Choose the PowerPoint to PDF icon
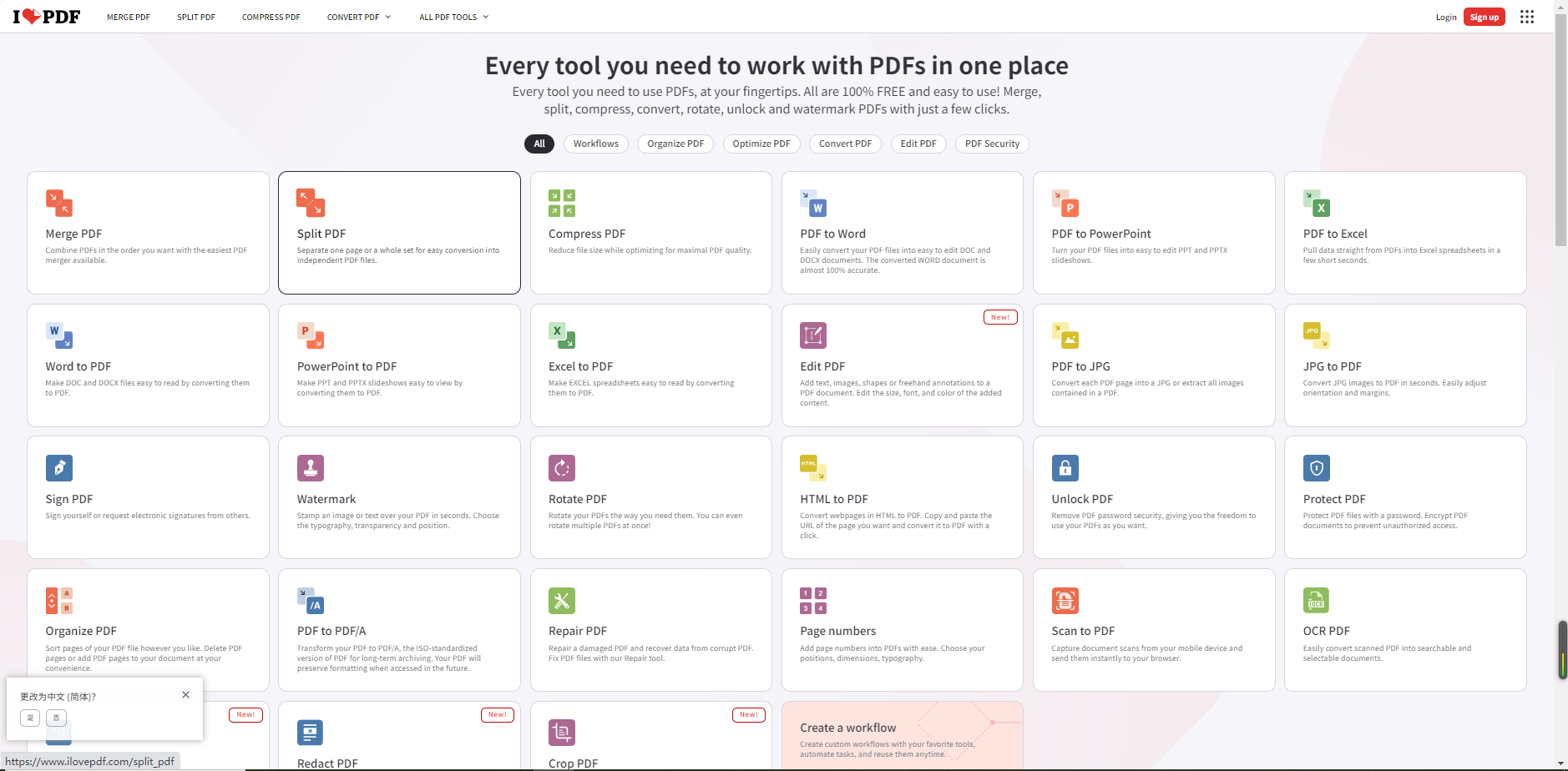 (x=311, y=335)
